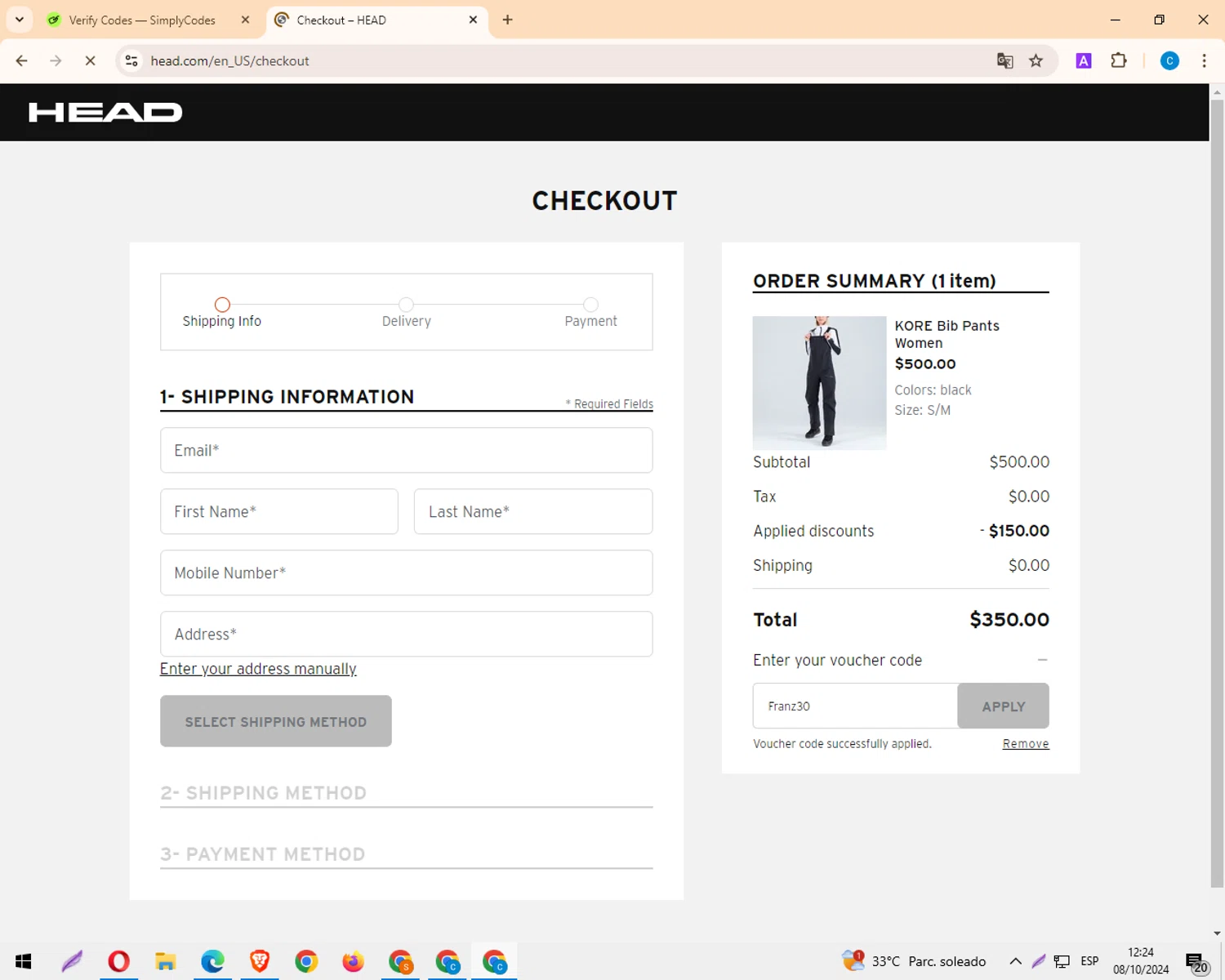The width and height of the screenshot is (1225, 980).
Task: Click the HEAD logo in the header
Action: 105,112
